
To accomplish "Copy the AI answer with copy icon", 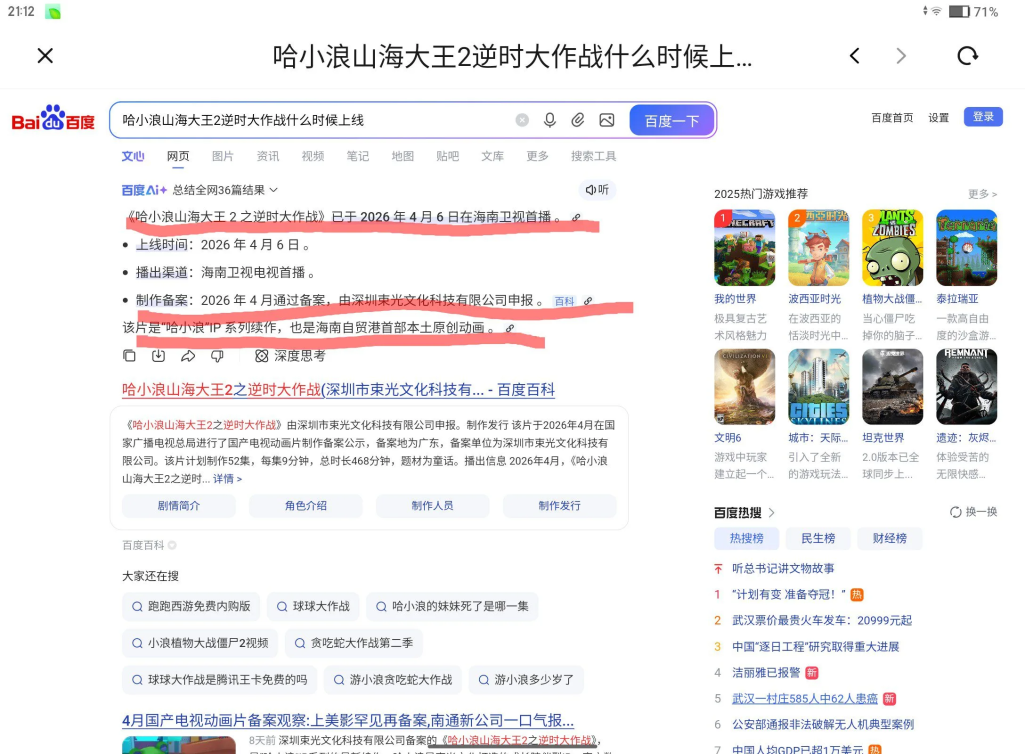I will [x=129, y=356].
